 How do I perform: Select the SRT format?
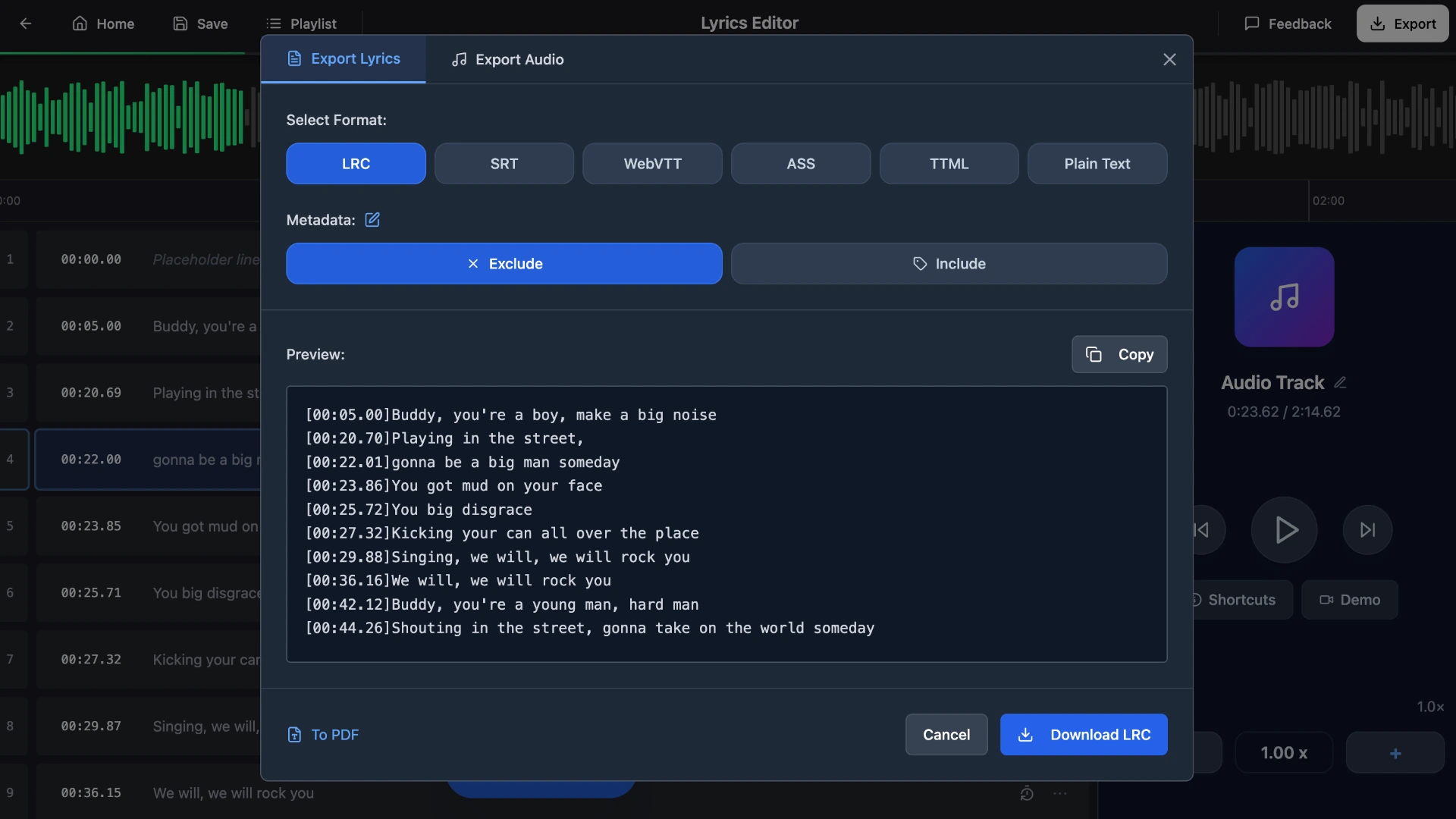point(504,163)
